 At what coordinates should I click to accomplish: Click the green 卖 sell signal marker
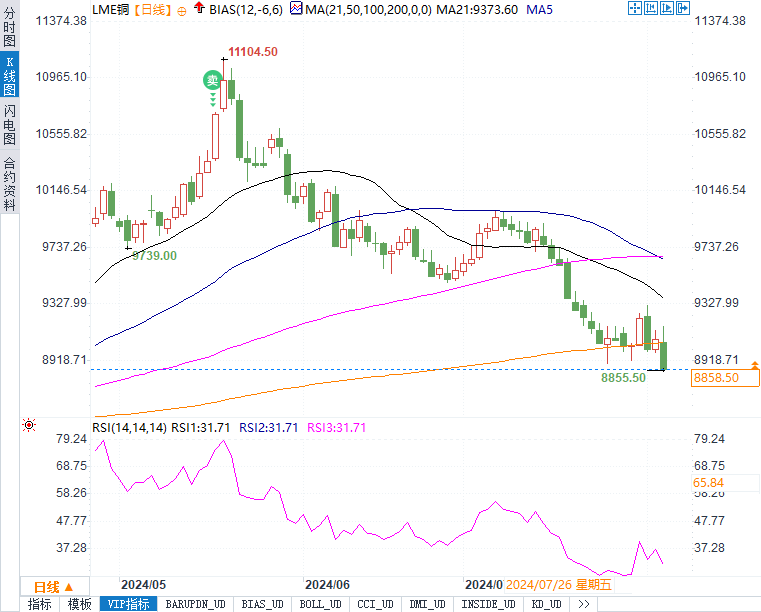point(213,80)
